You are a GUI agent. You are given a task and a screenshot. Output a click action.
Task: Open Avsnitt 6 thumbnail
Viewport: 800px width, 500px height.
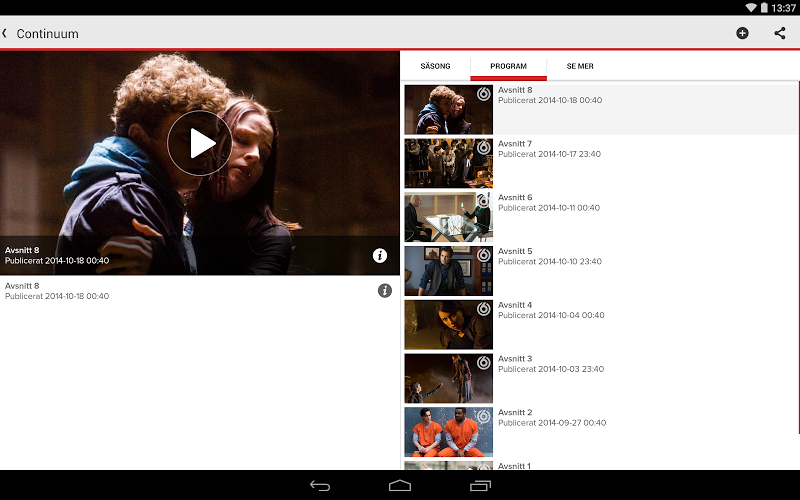pos(448,217)
